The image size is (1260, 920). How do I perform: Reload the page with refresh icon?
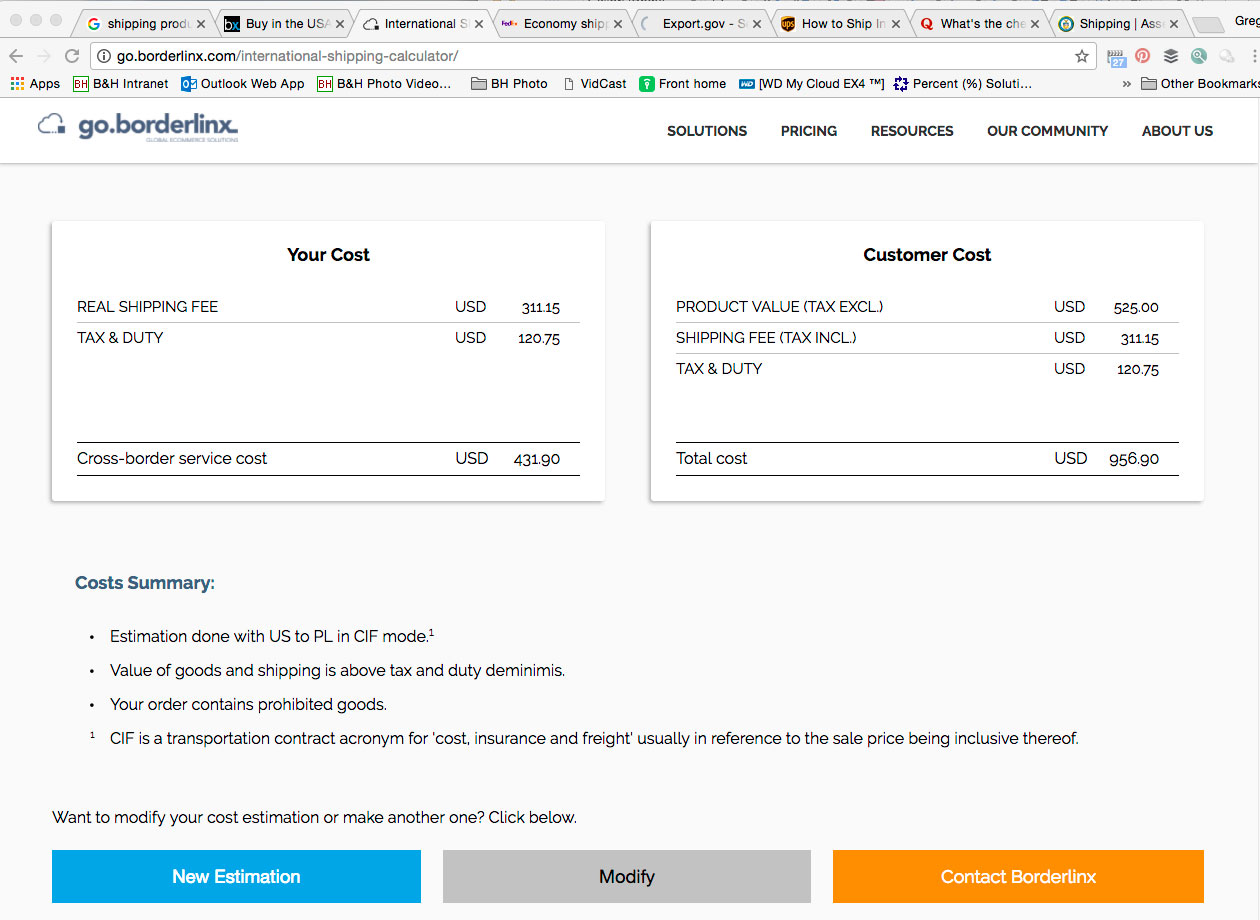(72, 56)
